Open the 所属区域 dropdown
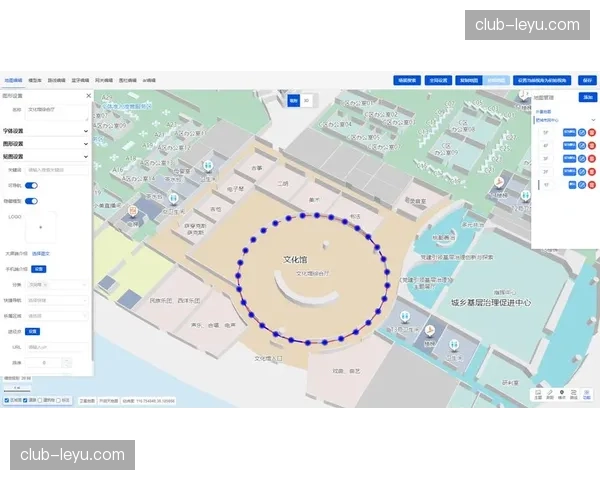 57,316
